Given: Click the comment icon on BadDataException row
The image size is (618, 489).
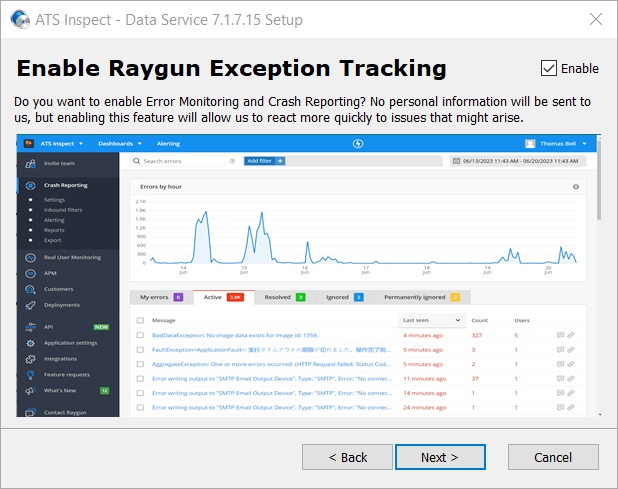Looking at the screenshot, I should pos(560,335).
